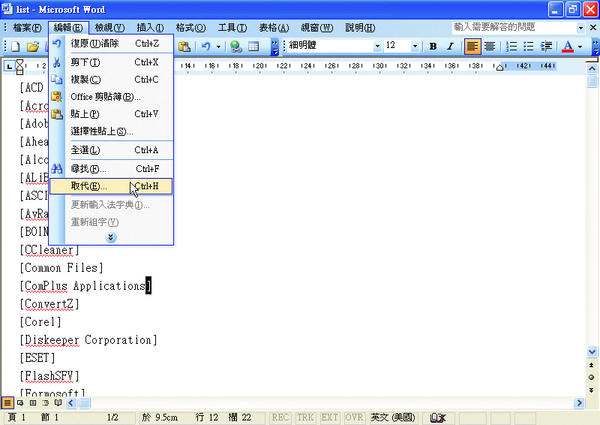This screenshot has width=600, height=425.
Task: Open the font name 細明體 dropdown
Action: (x=377, y=46)
